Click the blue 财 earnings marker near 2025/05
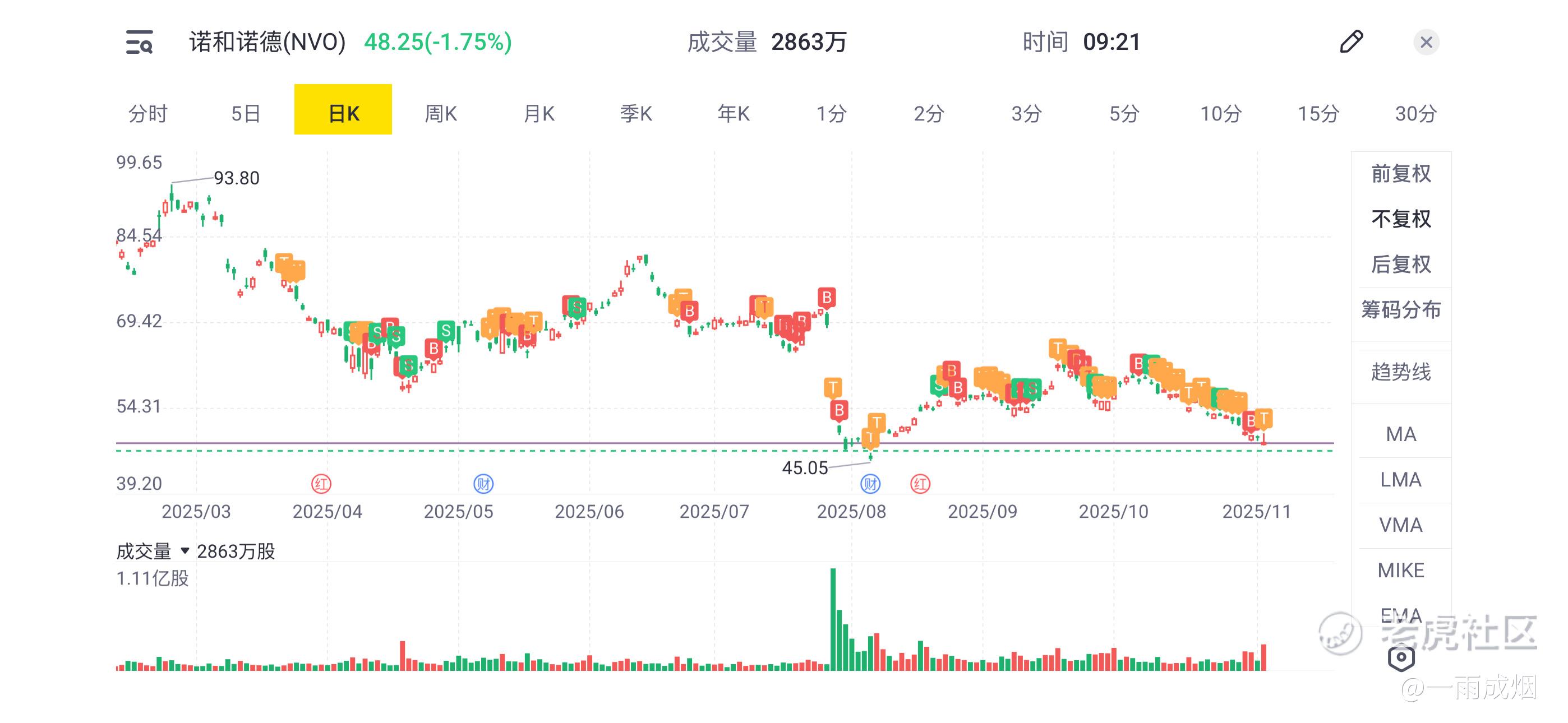Screen dimensions: 1568x723 click(x=483, y=484)
